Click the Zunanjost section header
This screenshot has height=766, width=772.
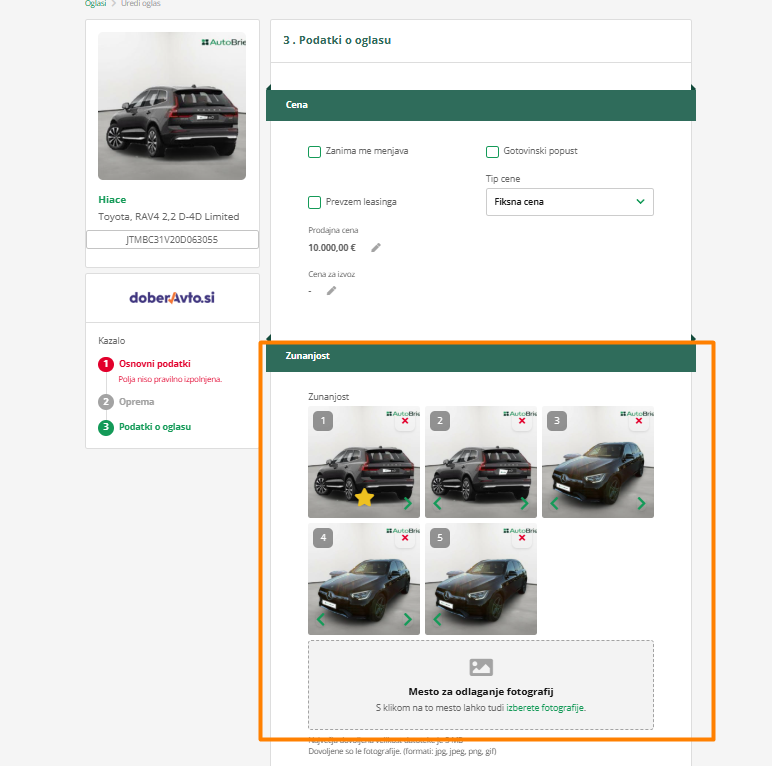[x=481, y=356]
